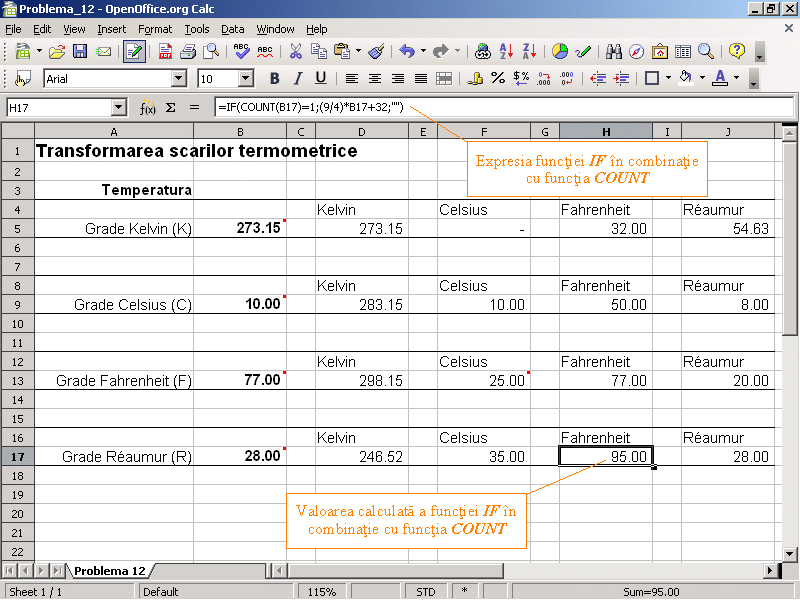Viewport: 800px width, 600px height.
Task: Toggle Underline formatting
Action: (320, 79)
